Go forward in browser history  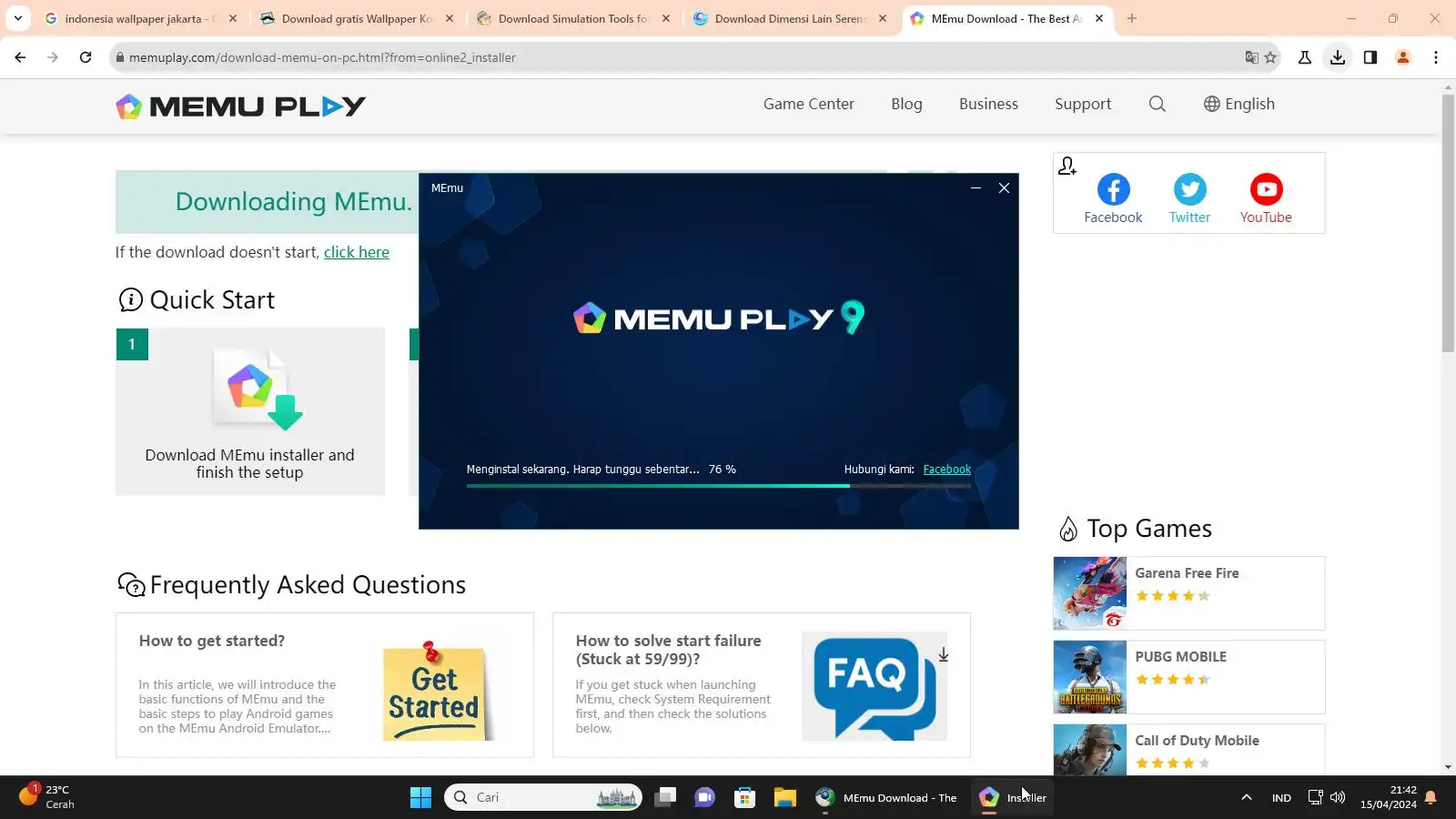53,57
